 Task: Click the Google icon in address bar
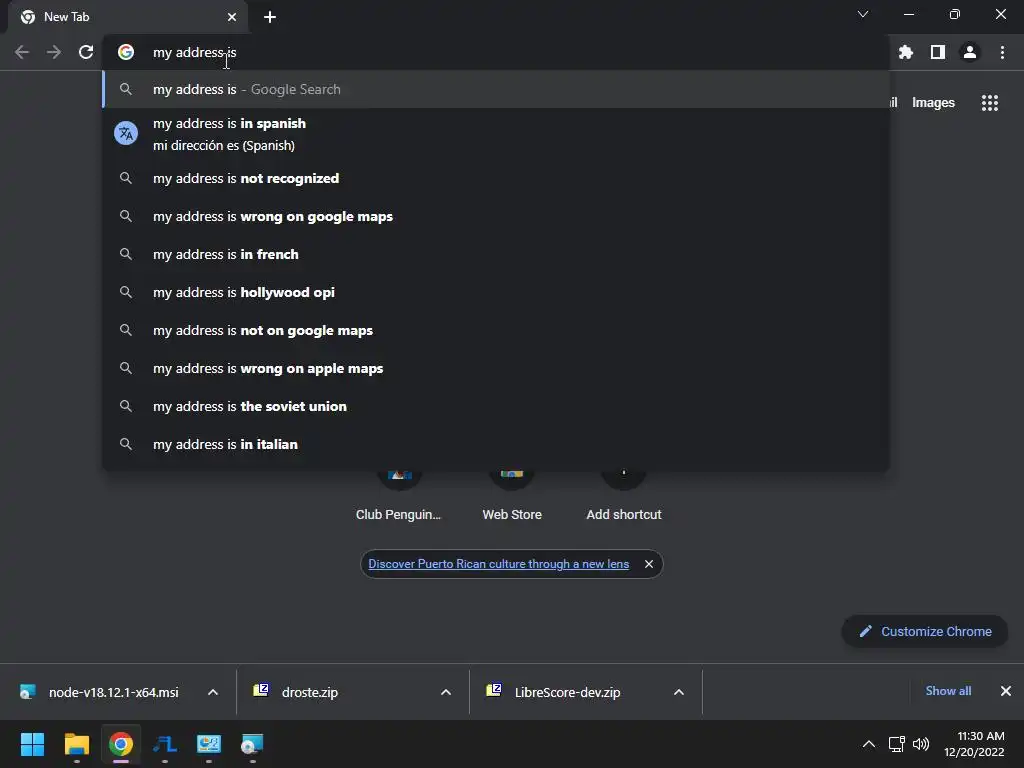[x=126, y=52]
